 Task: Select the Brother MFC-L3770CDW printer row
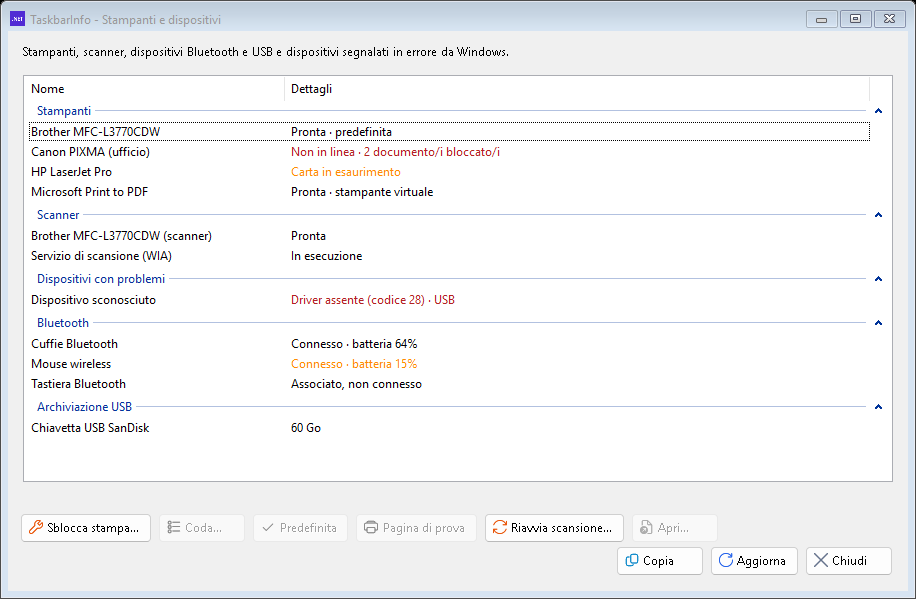coord(449,132)
